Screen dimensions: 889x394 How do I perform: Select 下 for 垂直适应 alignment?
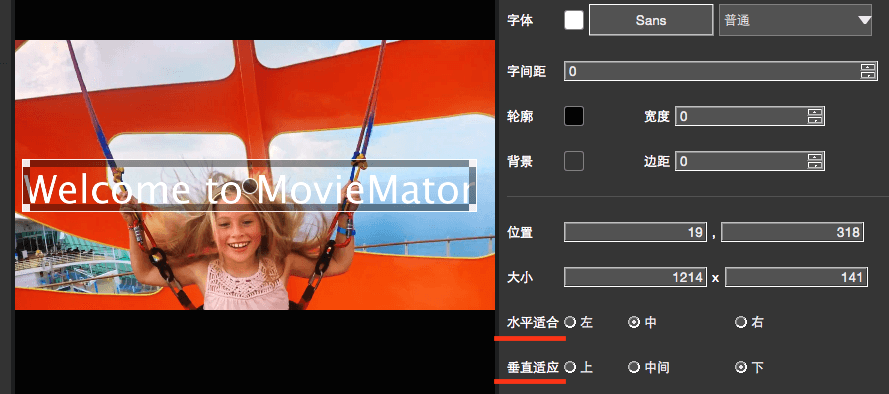coord(741,367)
